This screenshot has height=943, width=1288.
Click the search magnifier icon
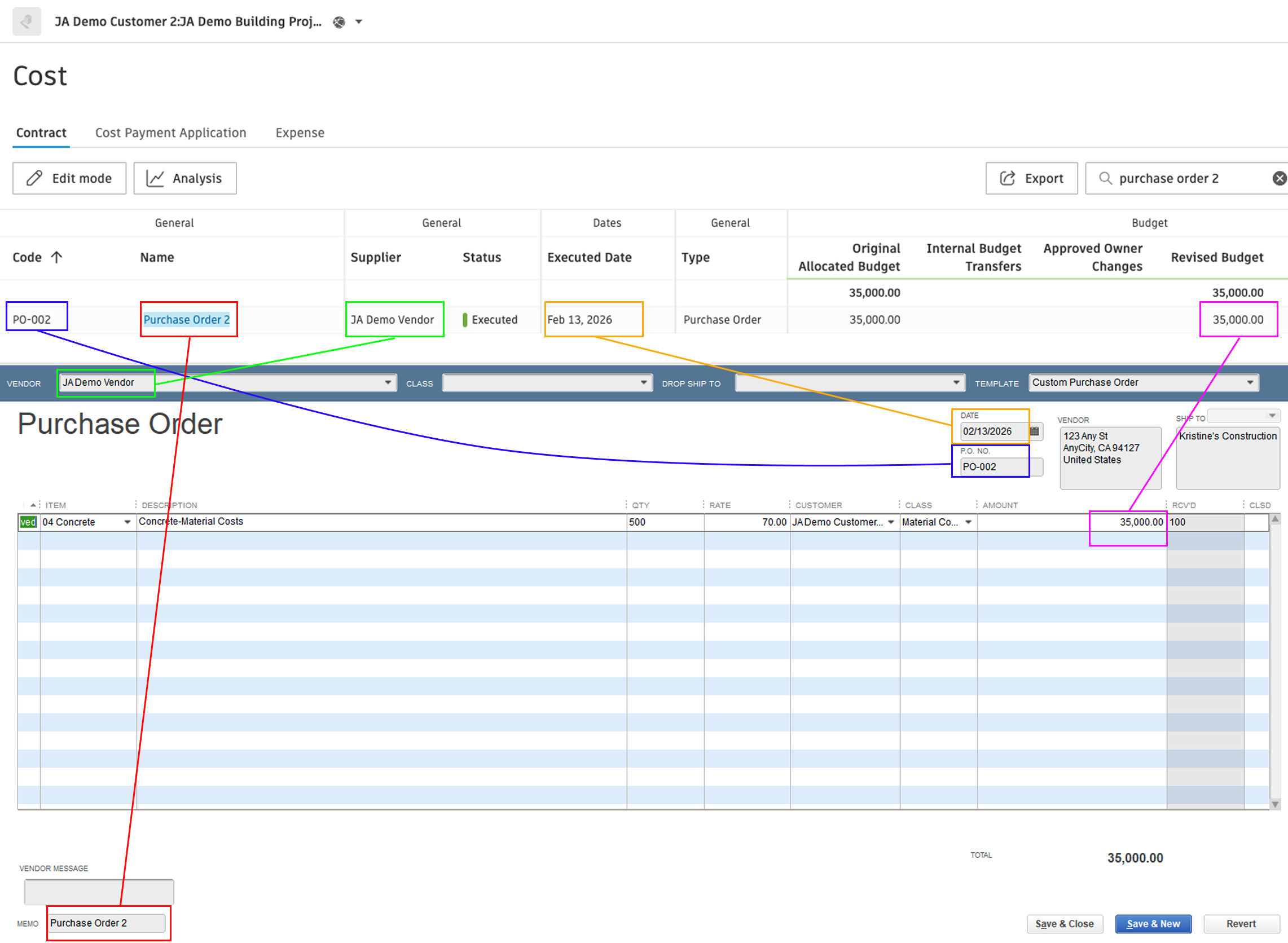tap(1105, 178)
